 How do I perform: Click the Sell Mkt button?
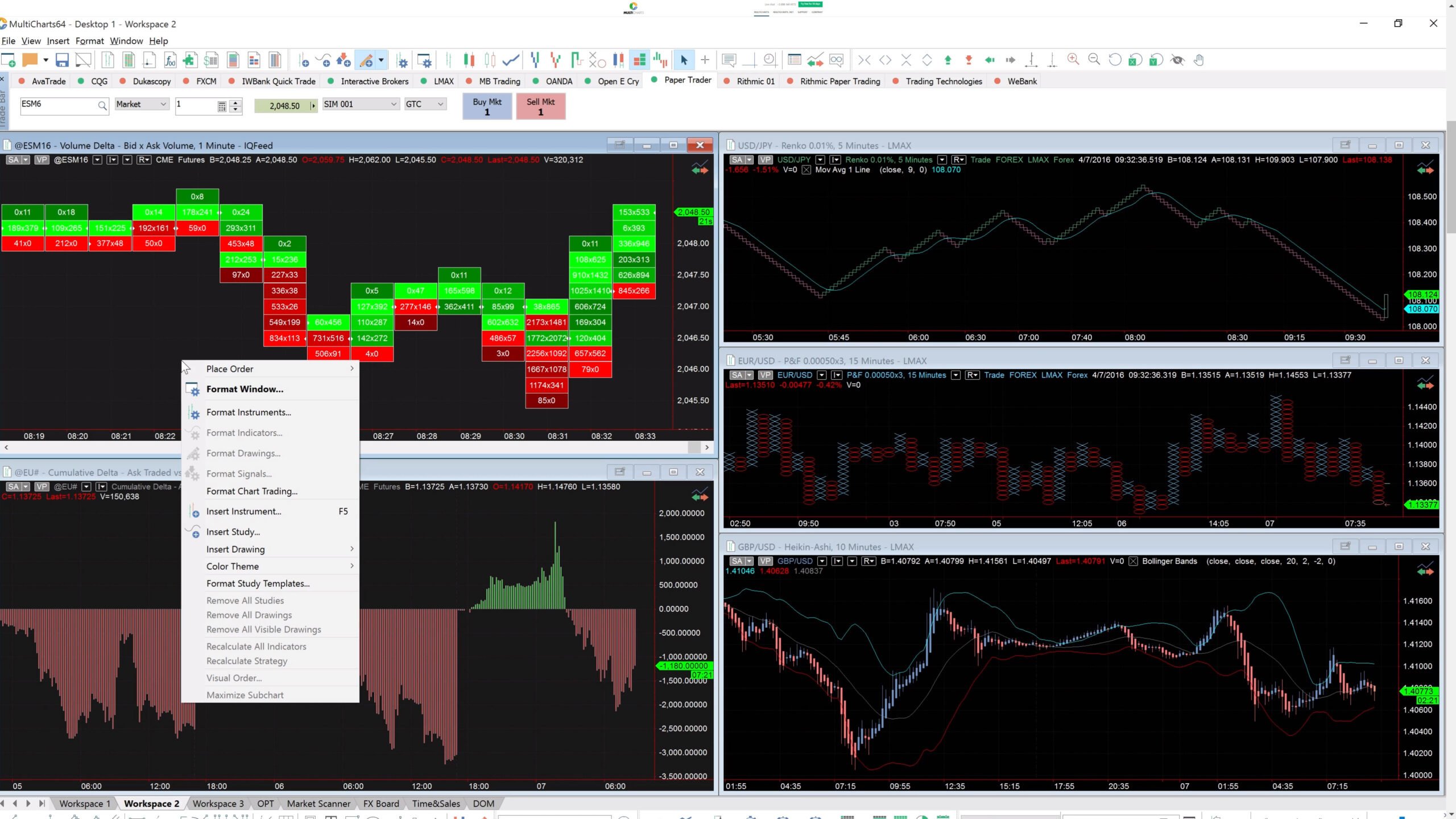tap(539, 106)
